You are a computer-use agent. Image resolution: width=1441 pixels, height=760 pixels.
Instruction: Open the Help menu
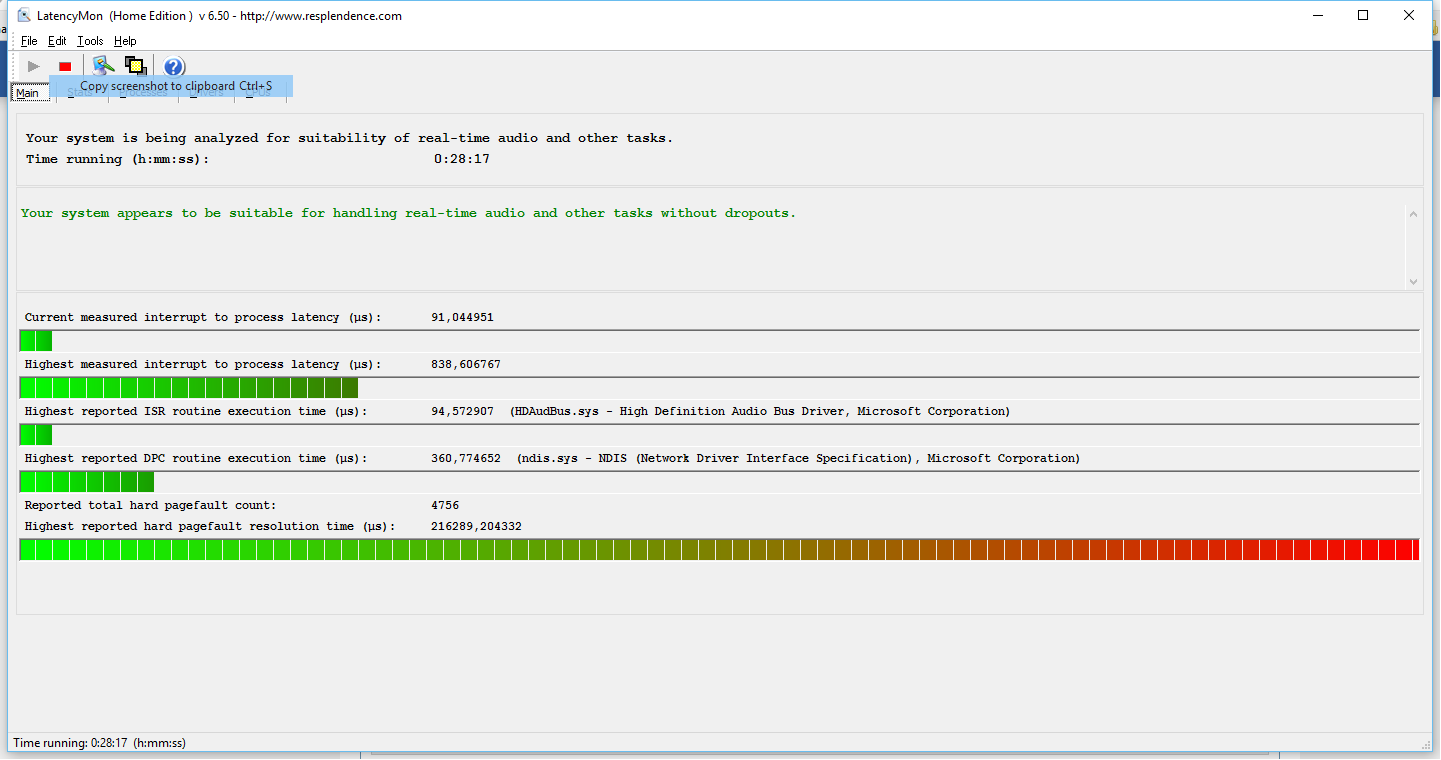coord(125,41)
